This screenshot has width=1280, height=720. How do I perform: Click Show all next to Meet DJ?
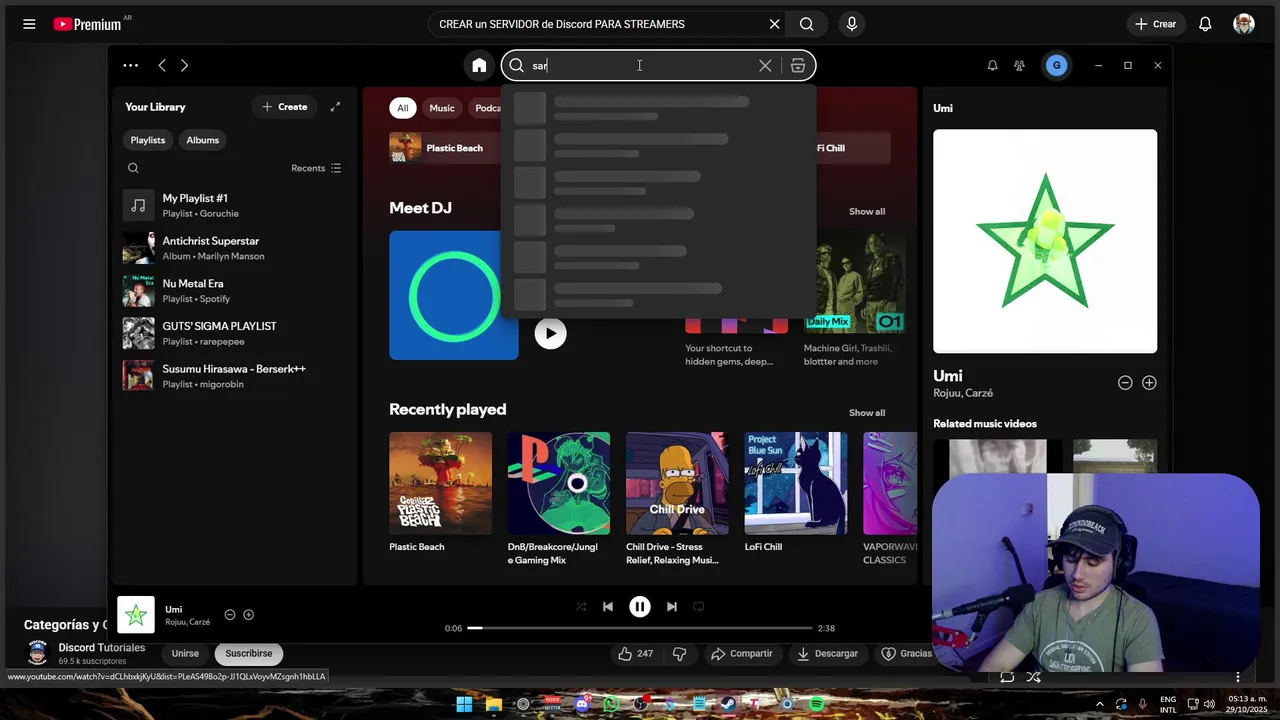[x=867, y=211]
